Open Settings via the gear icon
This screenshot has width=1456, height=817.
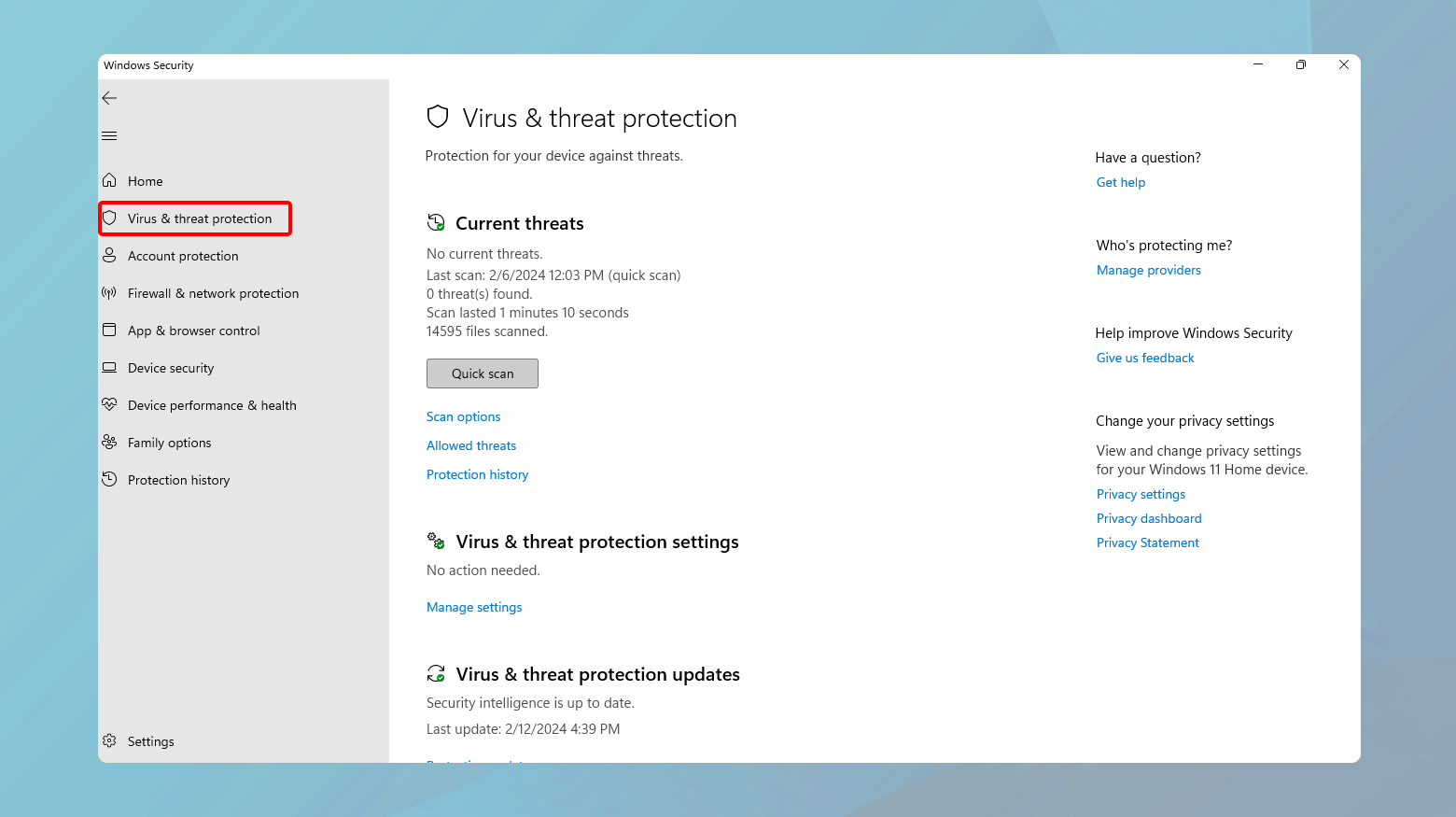(x=109, y=740)
